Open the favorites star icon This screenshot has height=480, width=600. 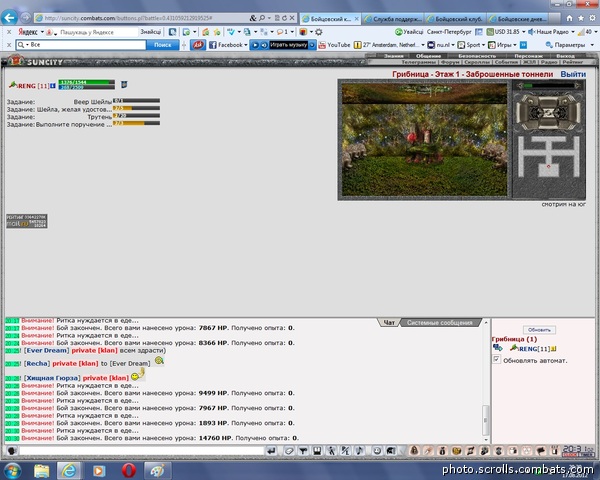click(x=581, y=18)
